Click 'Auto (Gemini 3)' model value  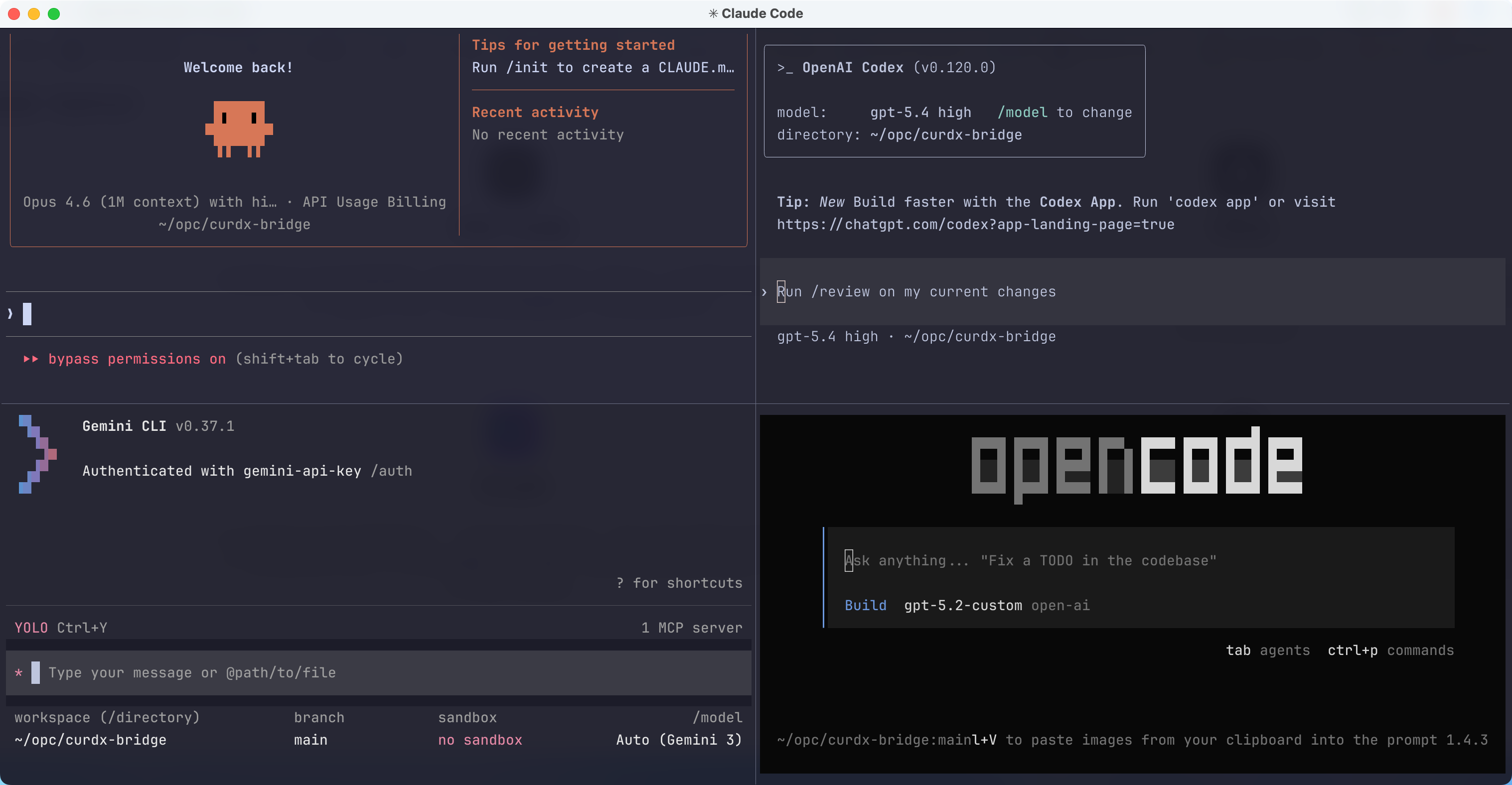pyautogui.click(x=679, y=740)
